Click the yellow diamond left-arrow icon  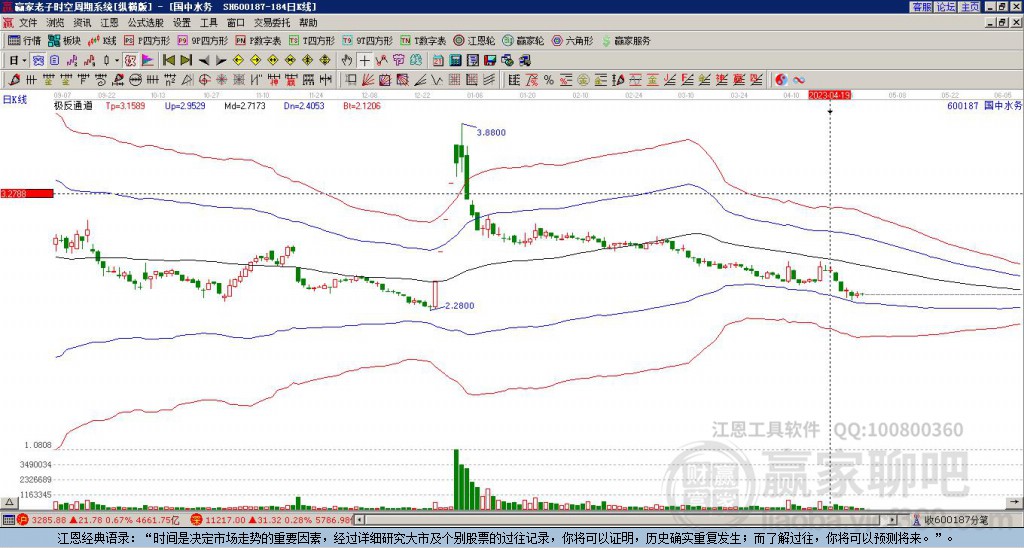[238, 61]
